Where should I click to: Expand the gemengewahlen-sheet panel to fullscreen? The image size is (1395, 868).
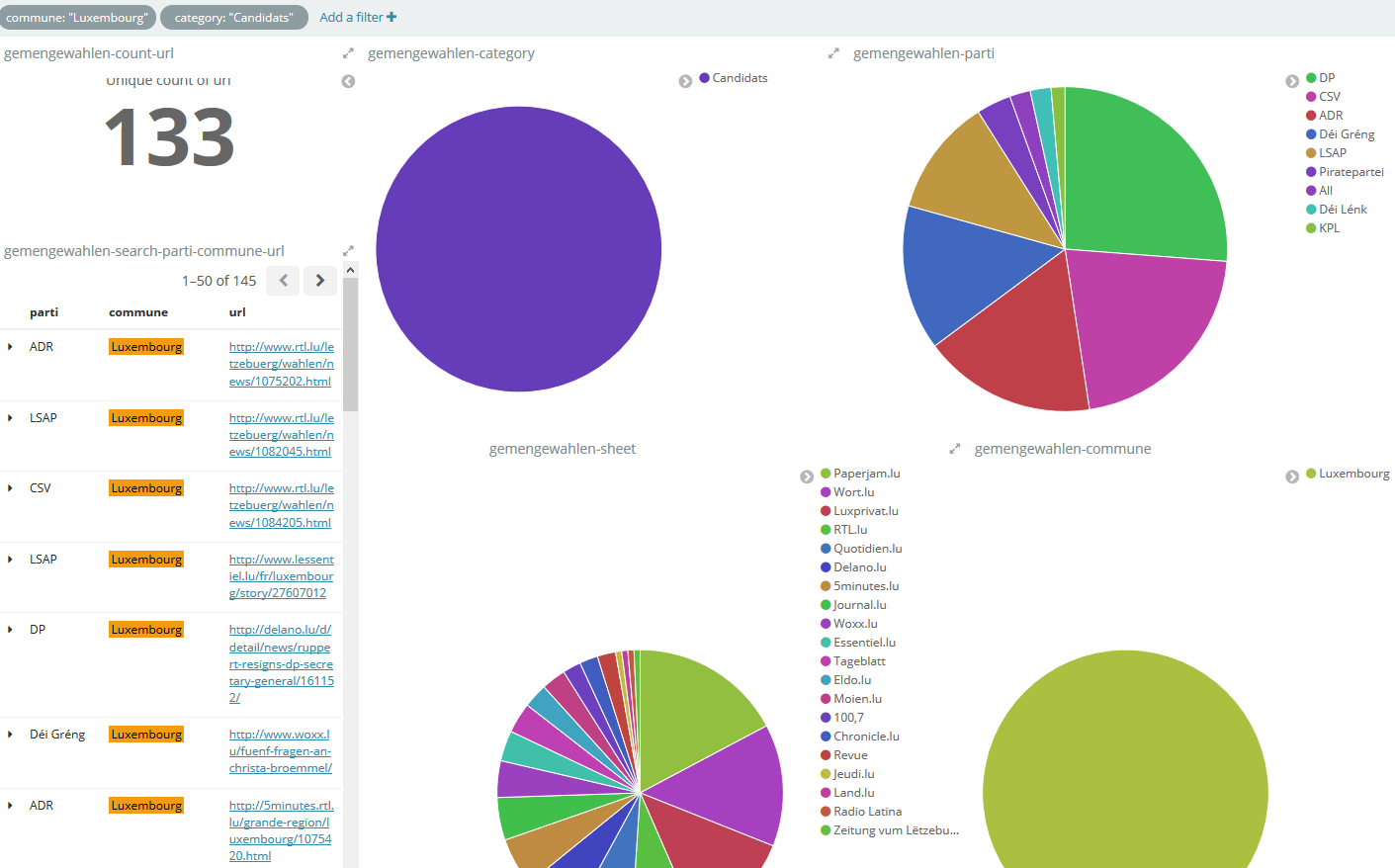[955, 449]
